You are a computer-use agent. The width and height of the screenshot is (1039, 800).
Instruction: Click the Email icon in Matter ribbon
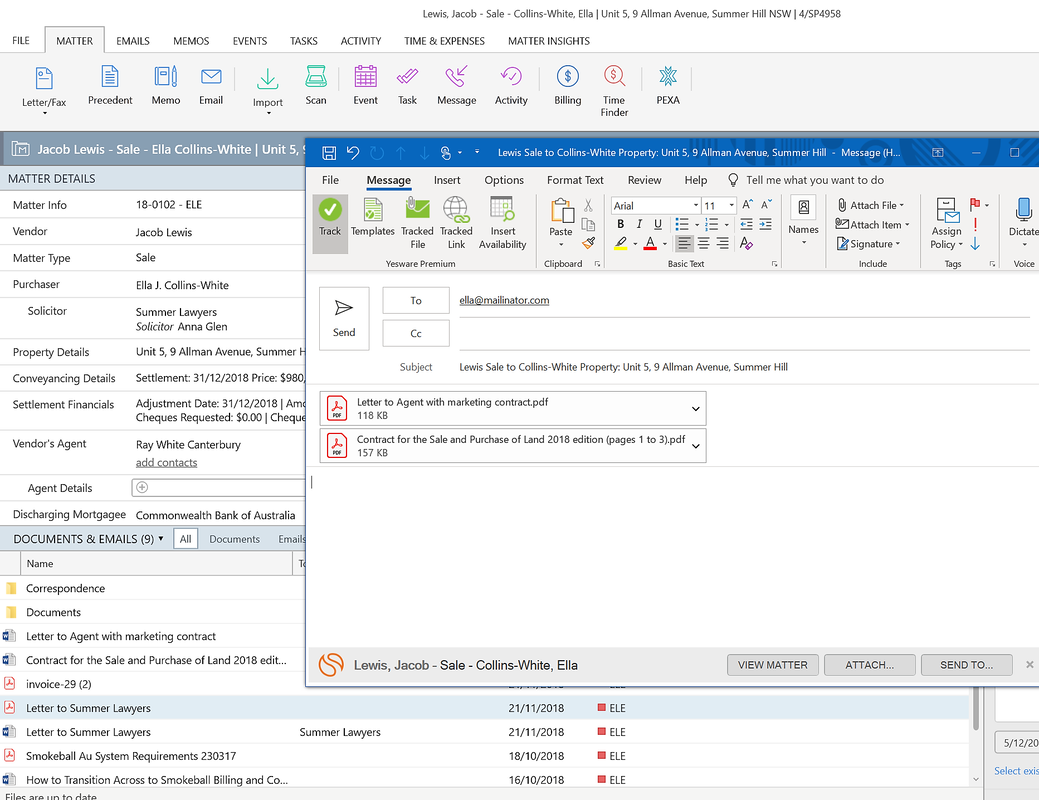(x=211, y=86)
